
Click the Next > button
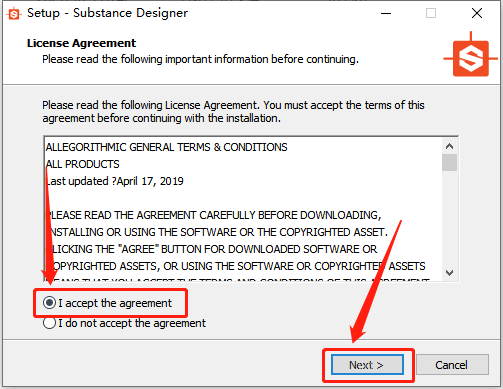(x=367, y=365)
